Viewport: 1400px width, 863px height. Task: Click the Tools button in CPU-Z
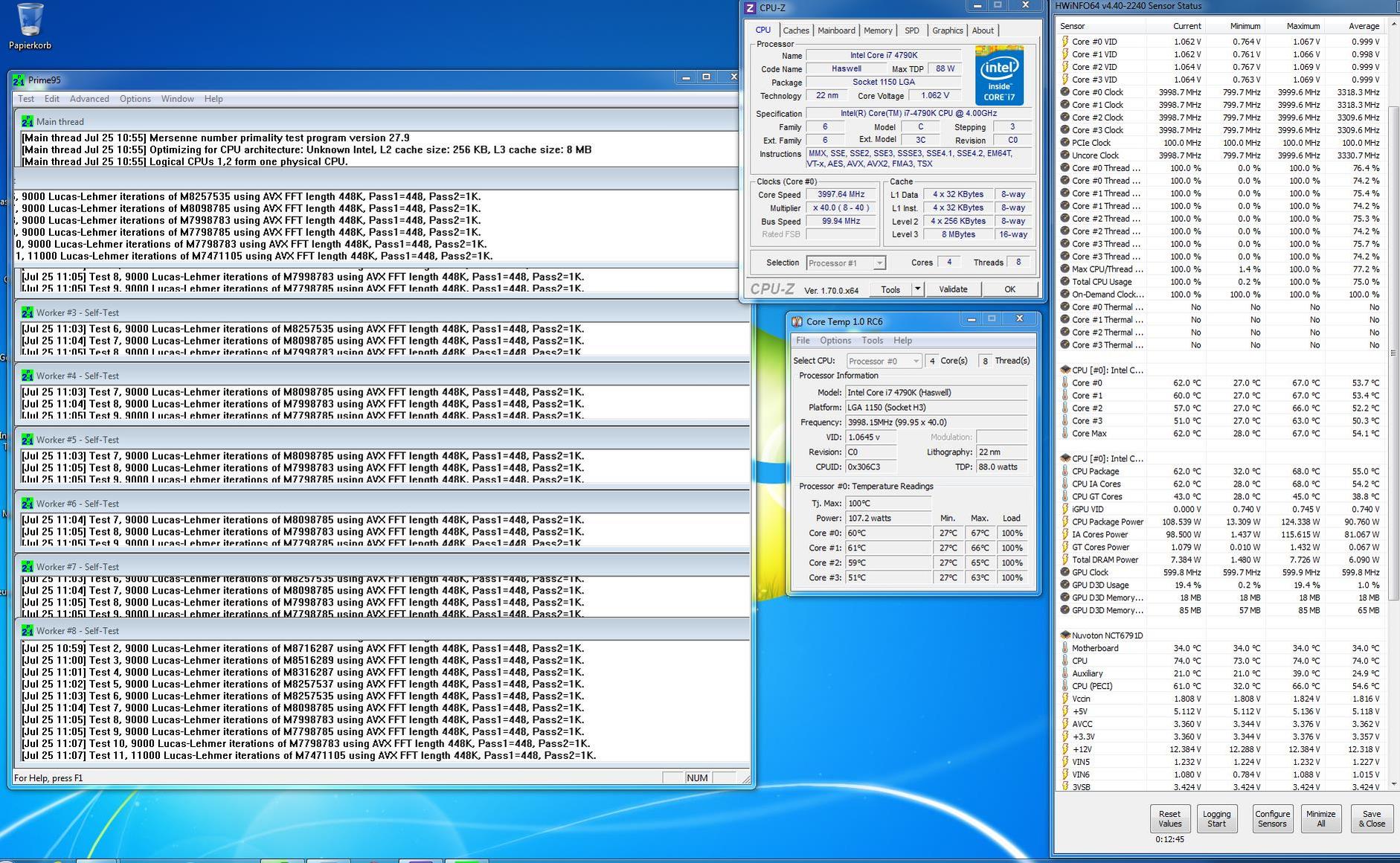890,289
